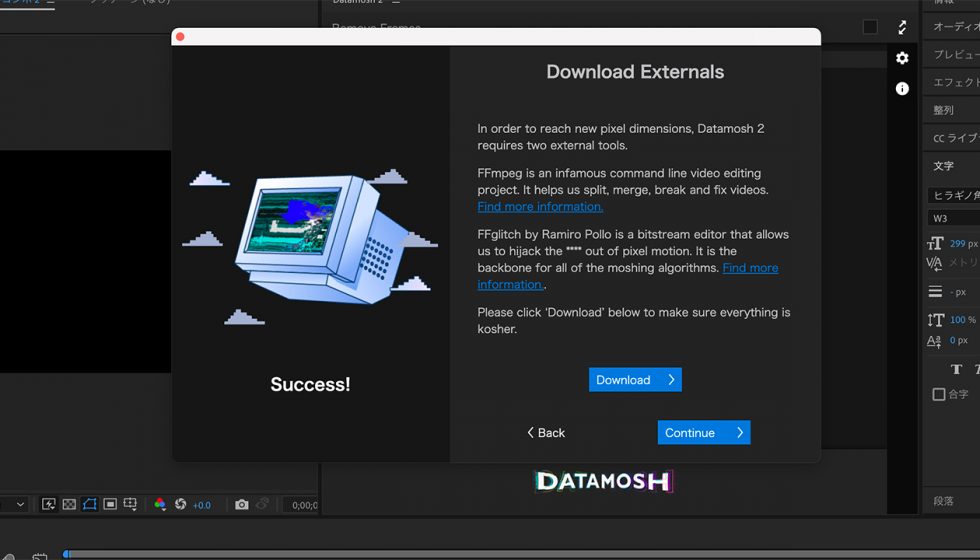Open the RGB show channel icon

coord(160,504)
